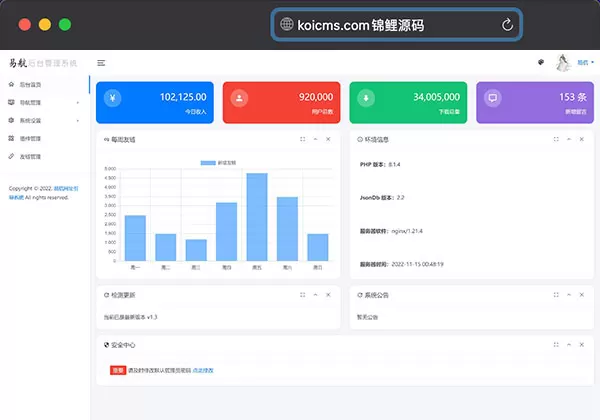Click the info icon beside 环境信息 title
Screen dimensions: 600x420
coord(360,139)
